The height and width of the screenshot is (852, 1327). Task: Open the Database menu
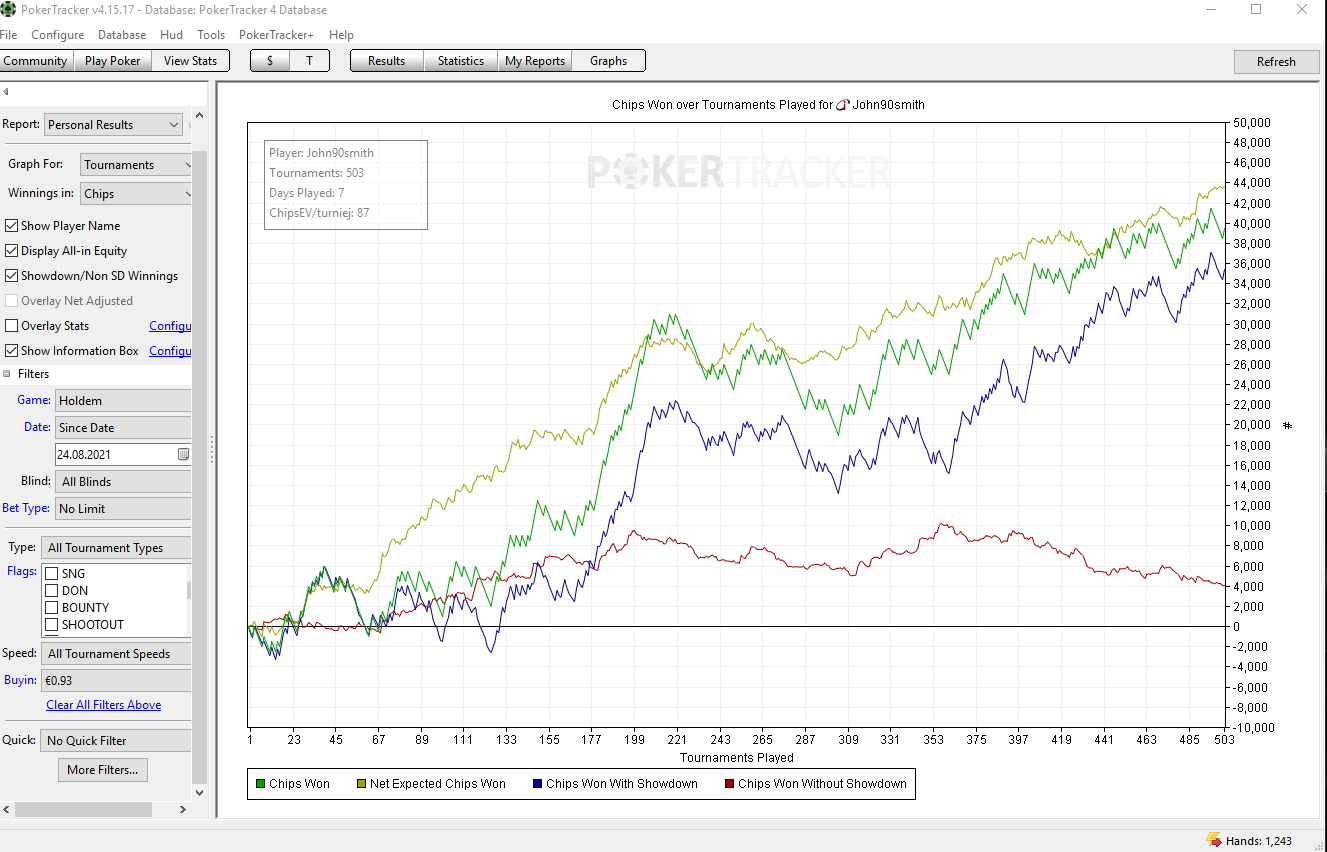point(122,35)
